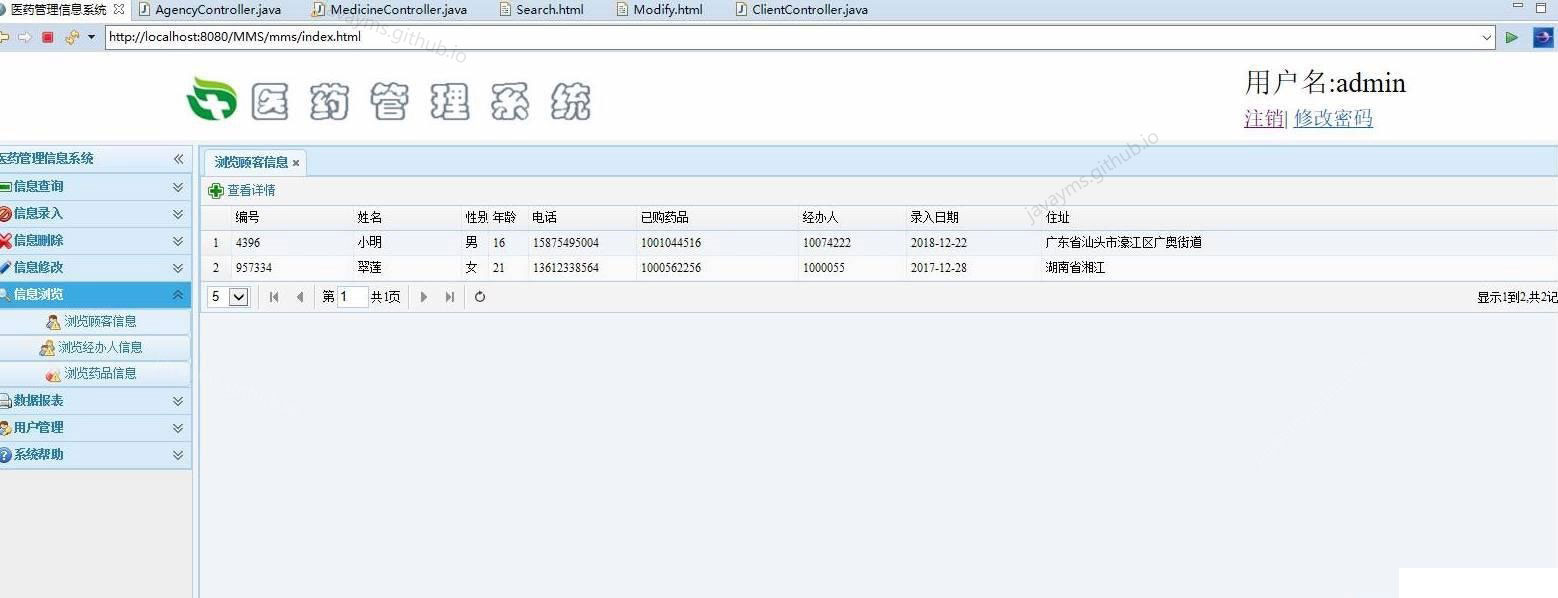Jump to last page using pagination icon

click(x=449, y=296)
